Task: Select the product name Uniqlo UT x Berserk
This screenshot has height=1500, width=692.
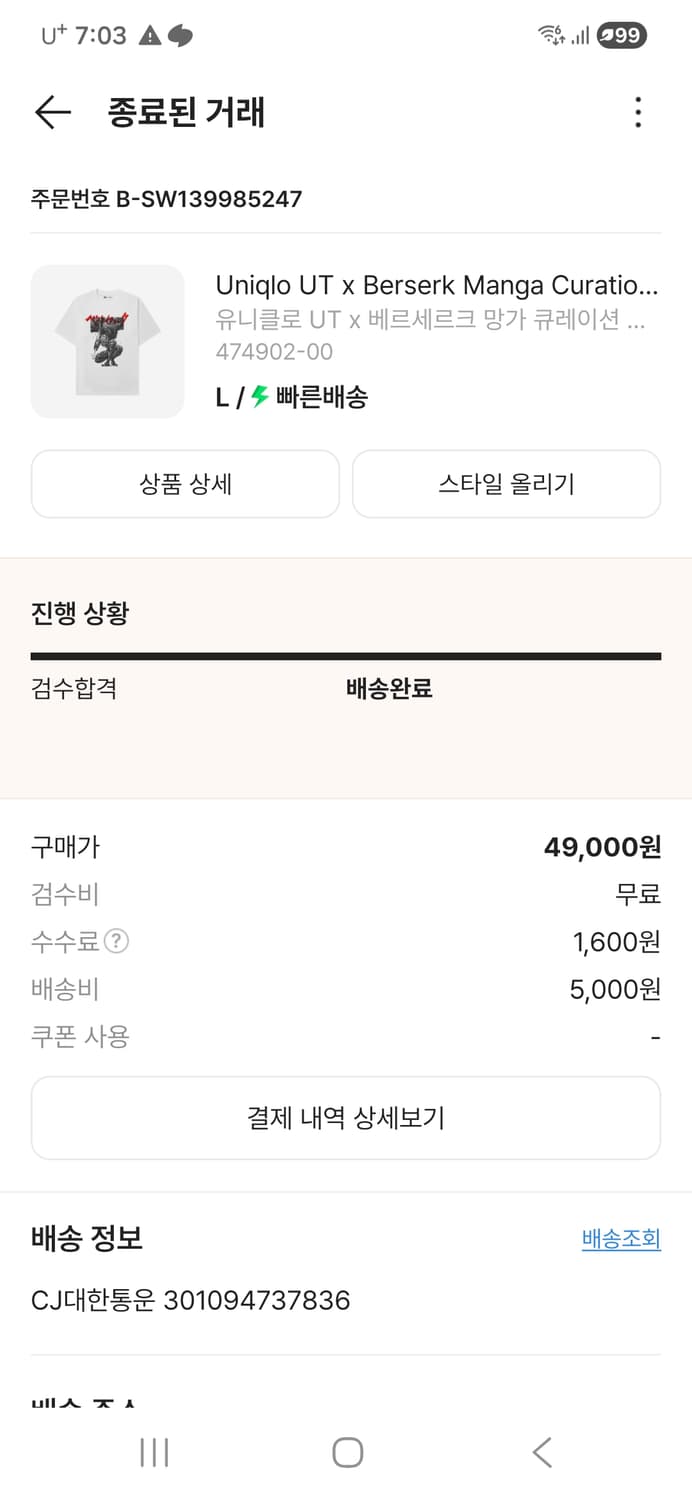Action: [x=437, y=287]
